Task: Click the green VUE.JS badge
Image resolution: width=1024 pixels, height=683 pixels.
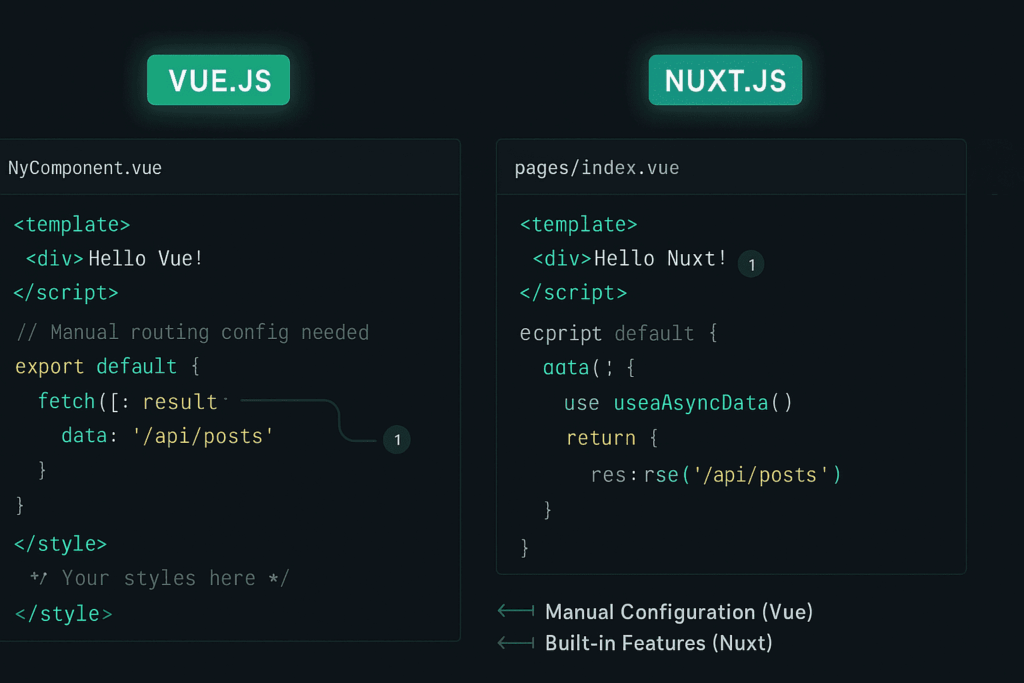Action: 218,79
